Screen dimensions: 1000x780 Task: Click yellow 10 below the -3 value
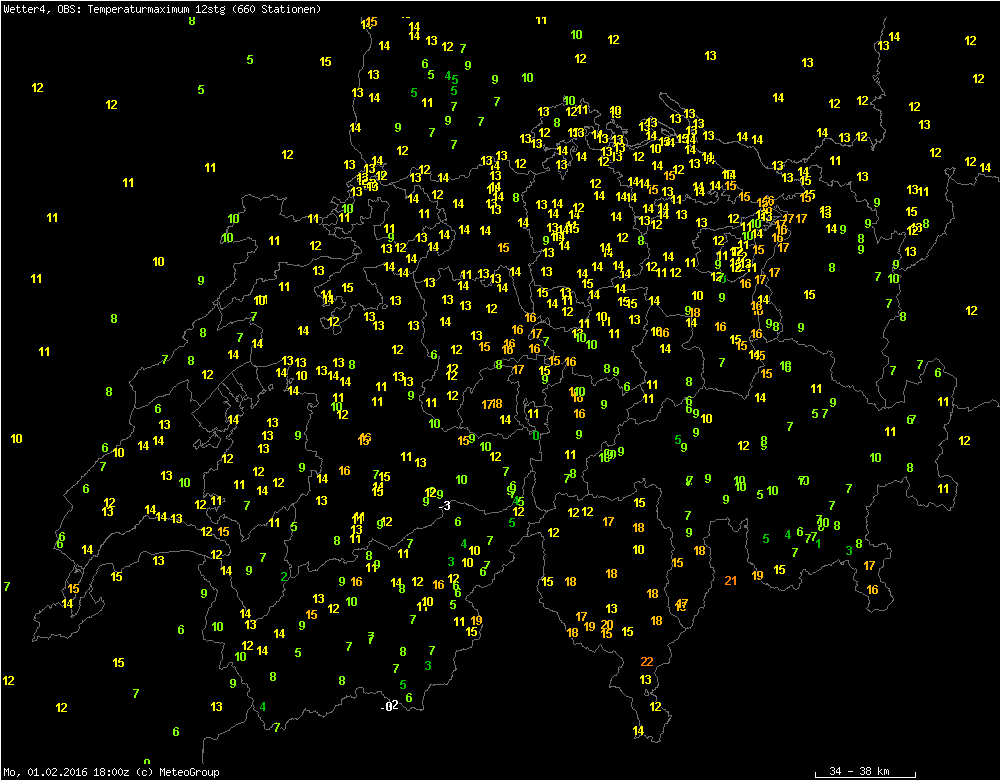(x=474, y=550)
